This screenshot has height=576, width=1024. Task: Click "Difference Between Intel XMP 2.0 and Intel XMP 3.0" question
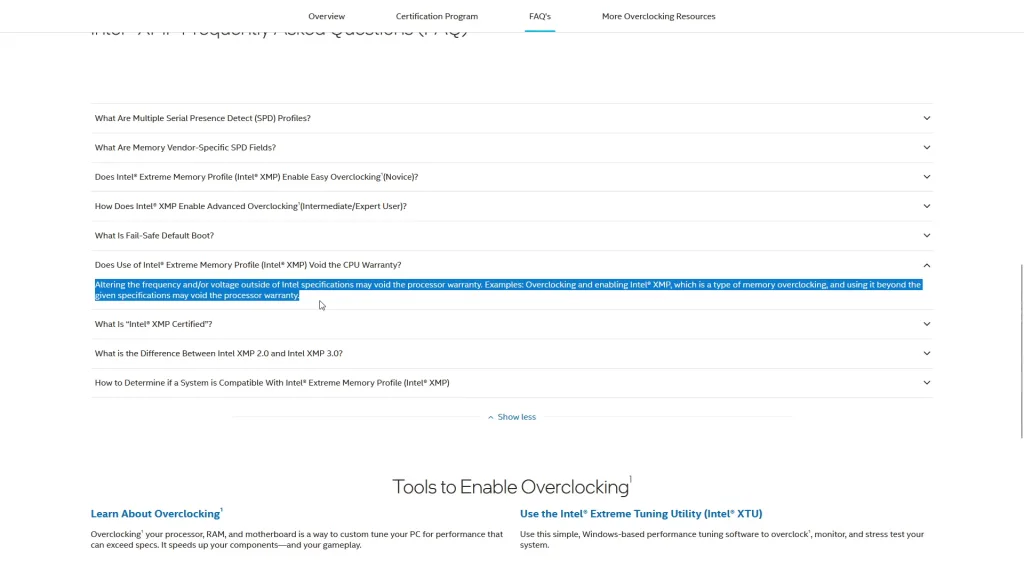point(219,353)
